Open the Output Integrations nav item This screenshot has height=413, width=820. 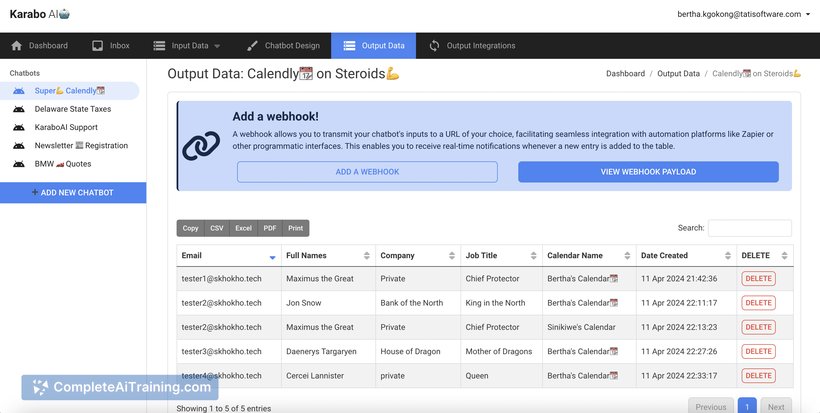[472, 45]
